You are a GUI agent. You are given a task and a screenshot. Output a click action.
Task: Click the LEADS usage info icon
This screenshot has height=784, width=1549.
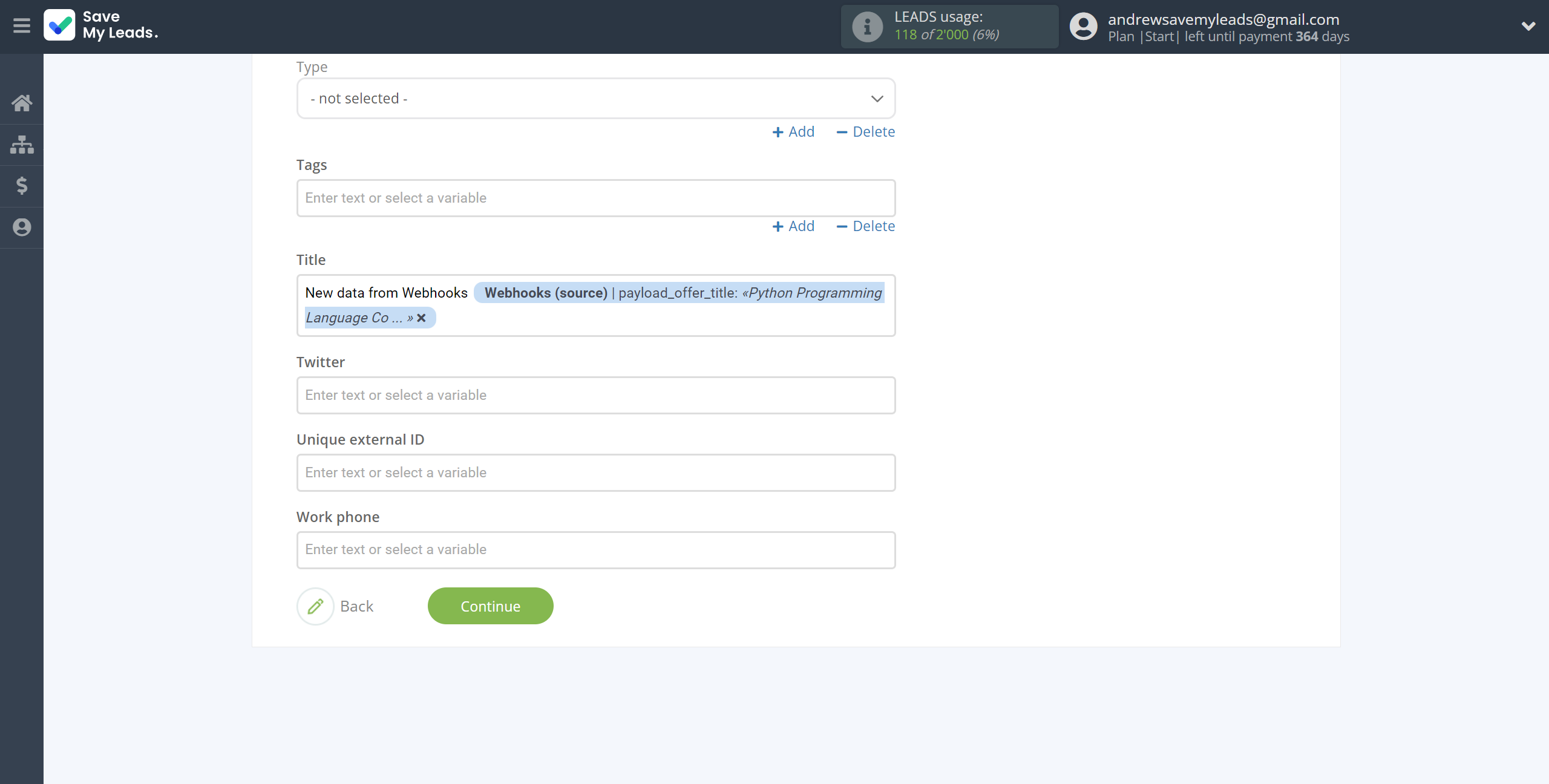[867, 27]
